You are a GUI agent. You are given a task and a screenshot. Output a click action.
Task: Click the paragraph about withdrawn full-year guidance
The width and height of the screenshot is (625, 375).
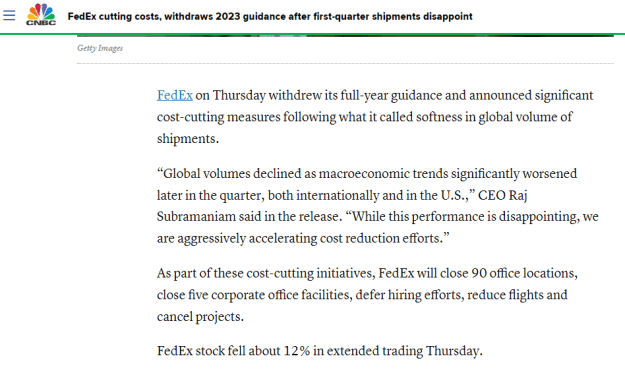pos(375,117)
